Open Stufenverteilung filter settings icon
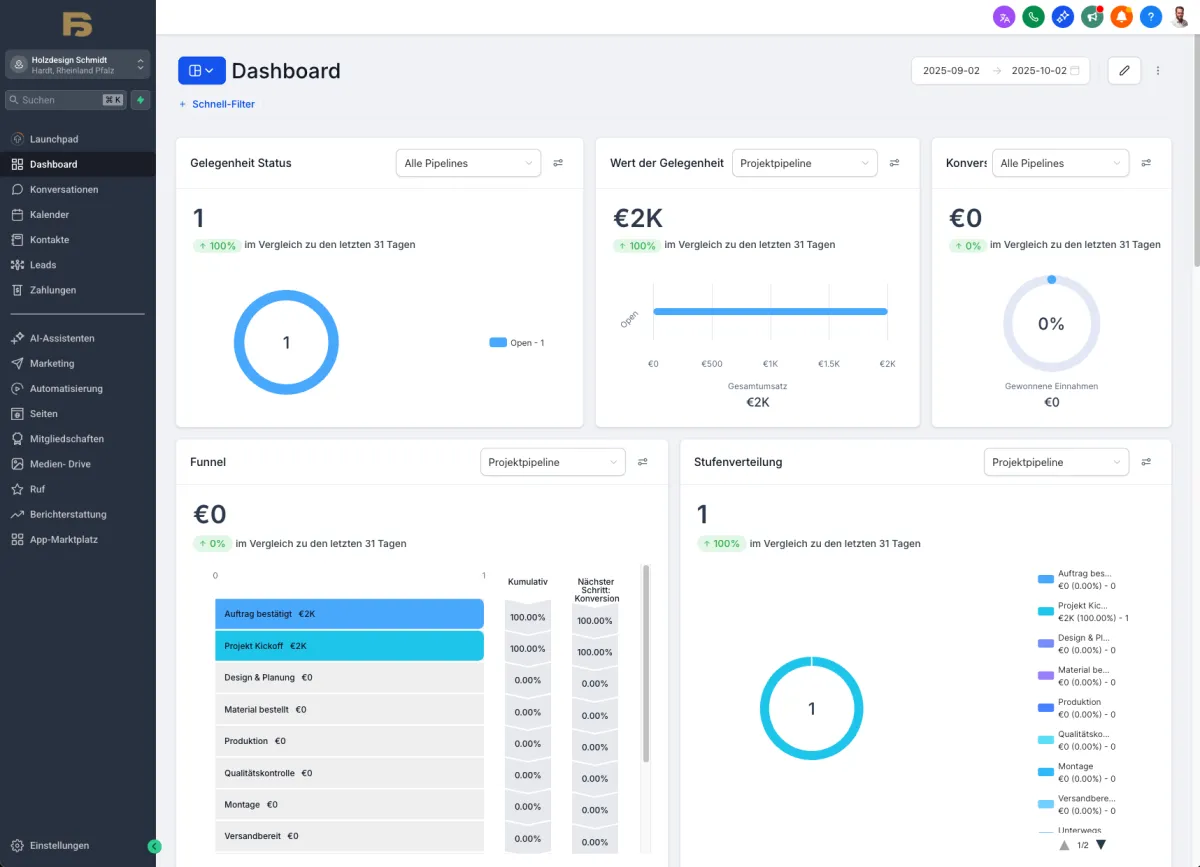1200x867 pixels. pyautogui.click(x=1146, y=462)
